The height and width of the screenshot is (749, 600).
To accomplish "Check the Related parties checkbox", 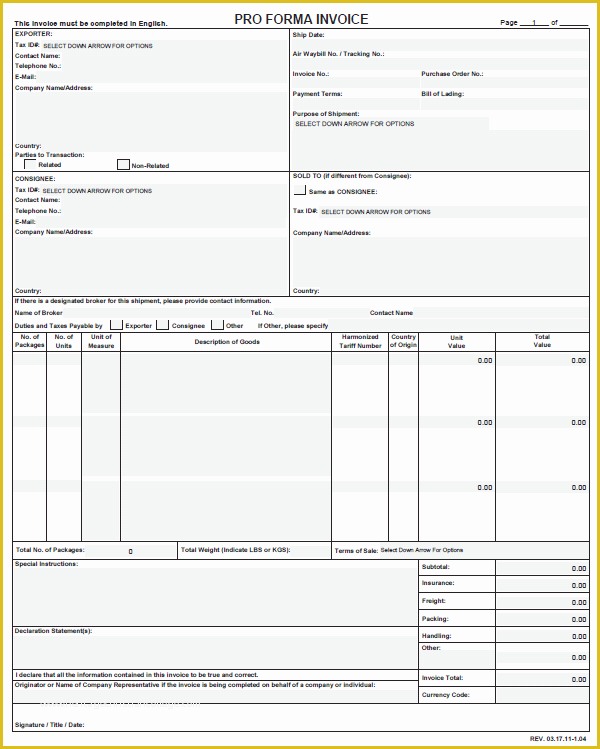I will click(30, 164).
